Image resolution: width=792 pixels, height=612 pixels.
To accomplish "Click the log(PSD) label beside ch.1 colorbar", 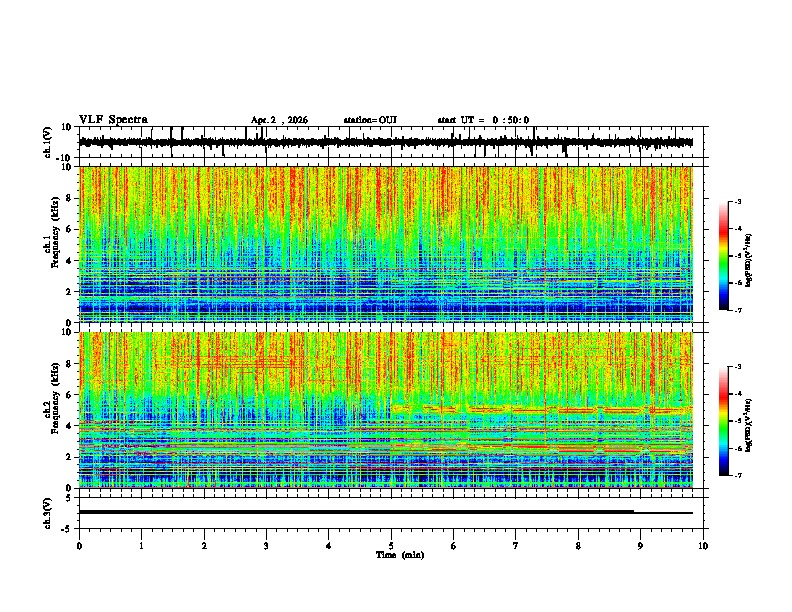I will [749, 260].
